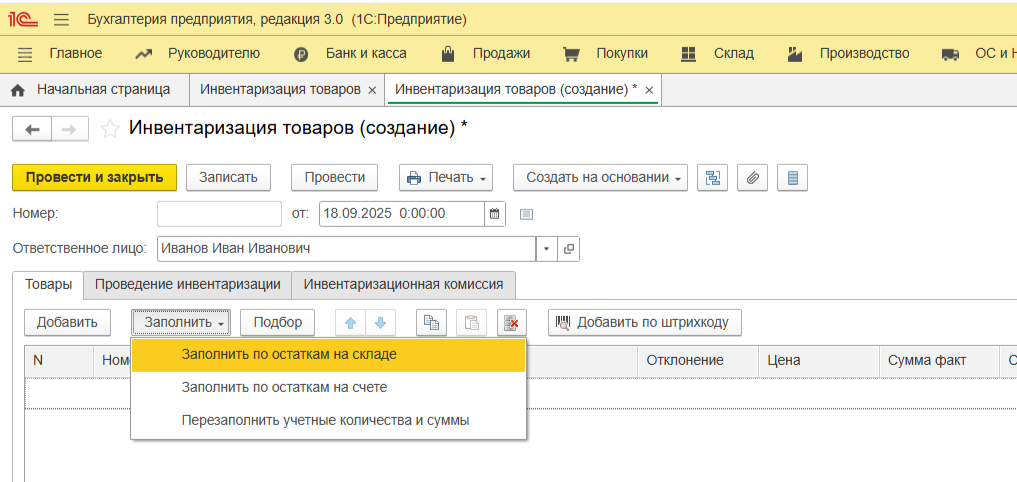Open the Проведение инвентаризации tab
This screenshot has height=482, width=1017.
click(187, 284)
